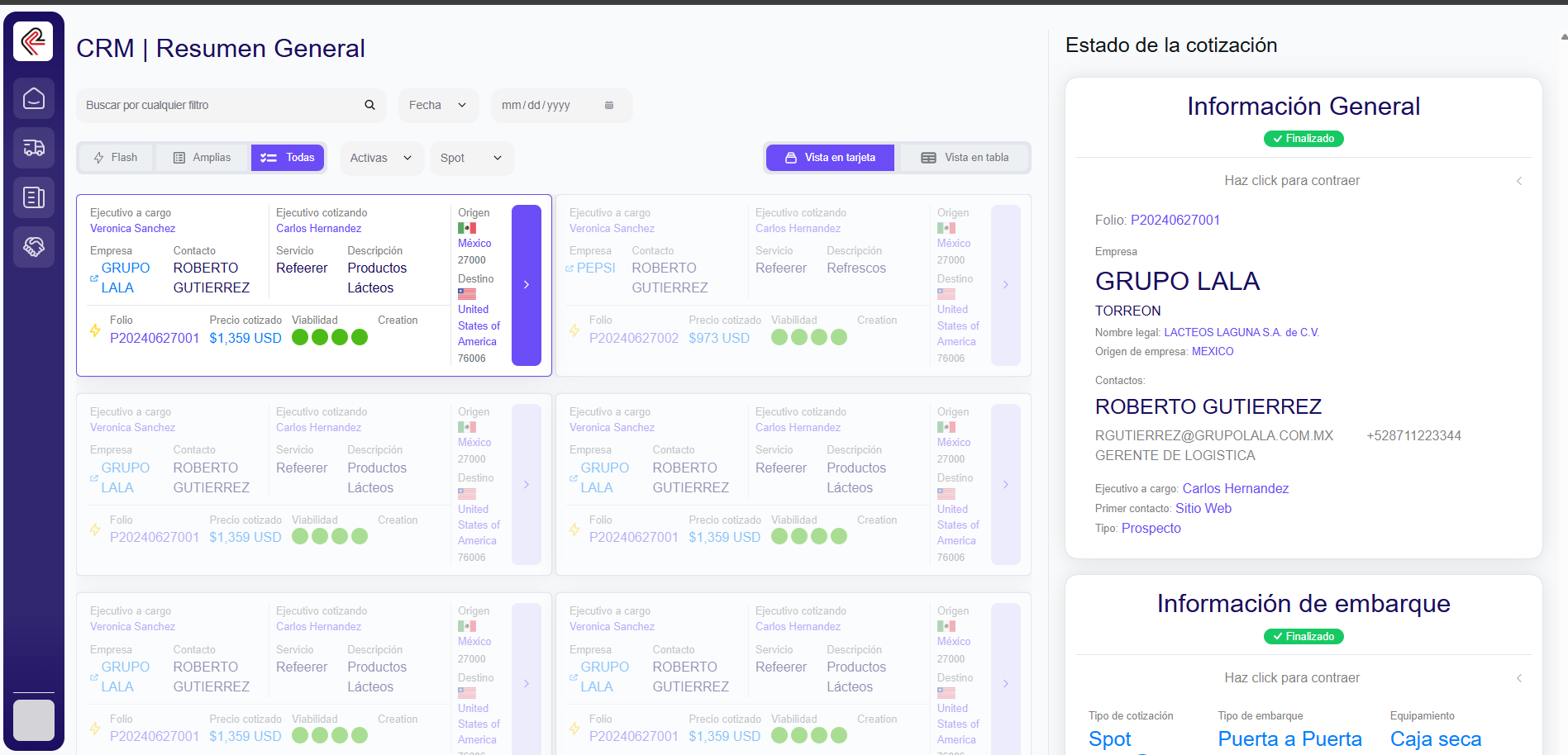Image resolution: width=1568 pixels, height=755 pixels.
Task: Select the Todas filter tab
Action: coord(288,158)
